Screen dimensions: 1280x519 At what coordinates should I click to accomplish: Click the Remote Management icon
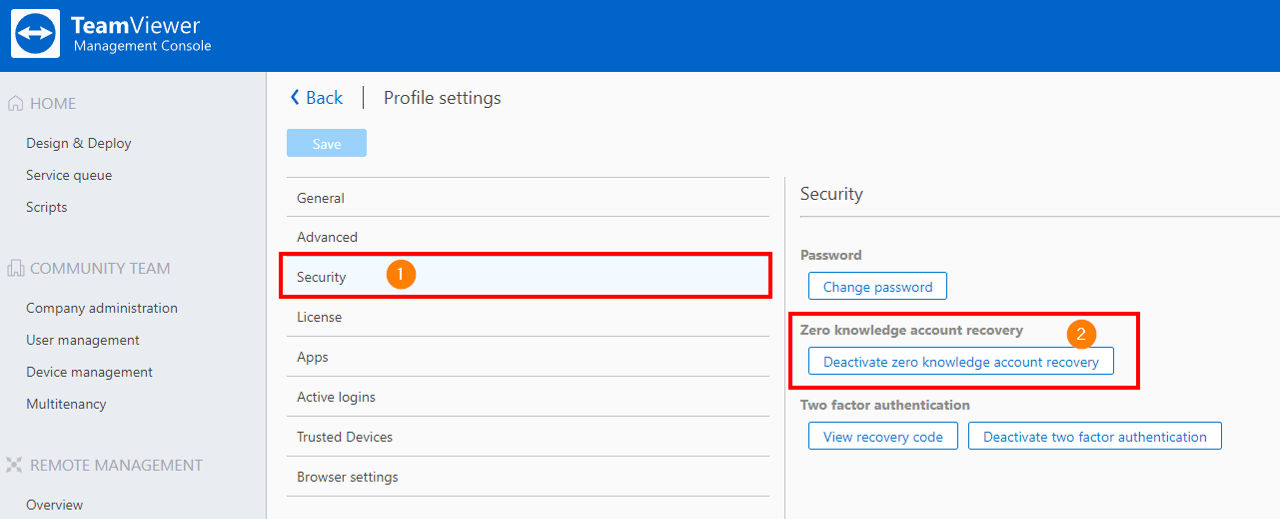pos(15,465)
